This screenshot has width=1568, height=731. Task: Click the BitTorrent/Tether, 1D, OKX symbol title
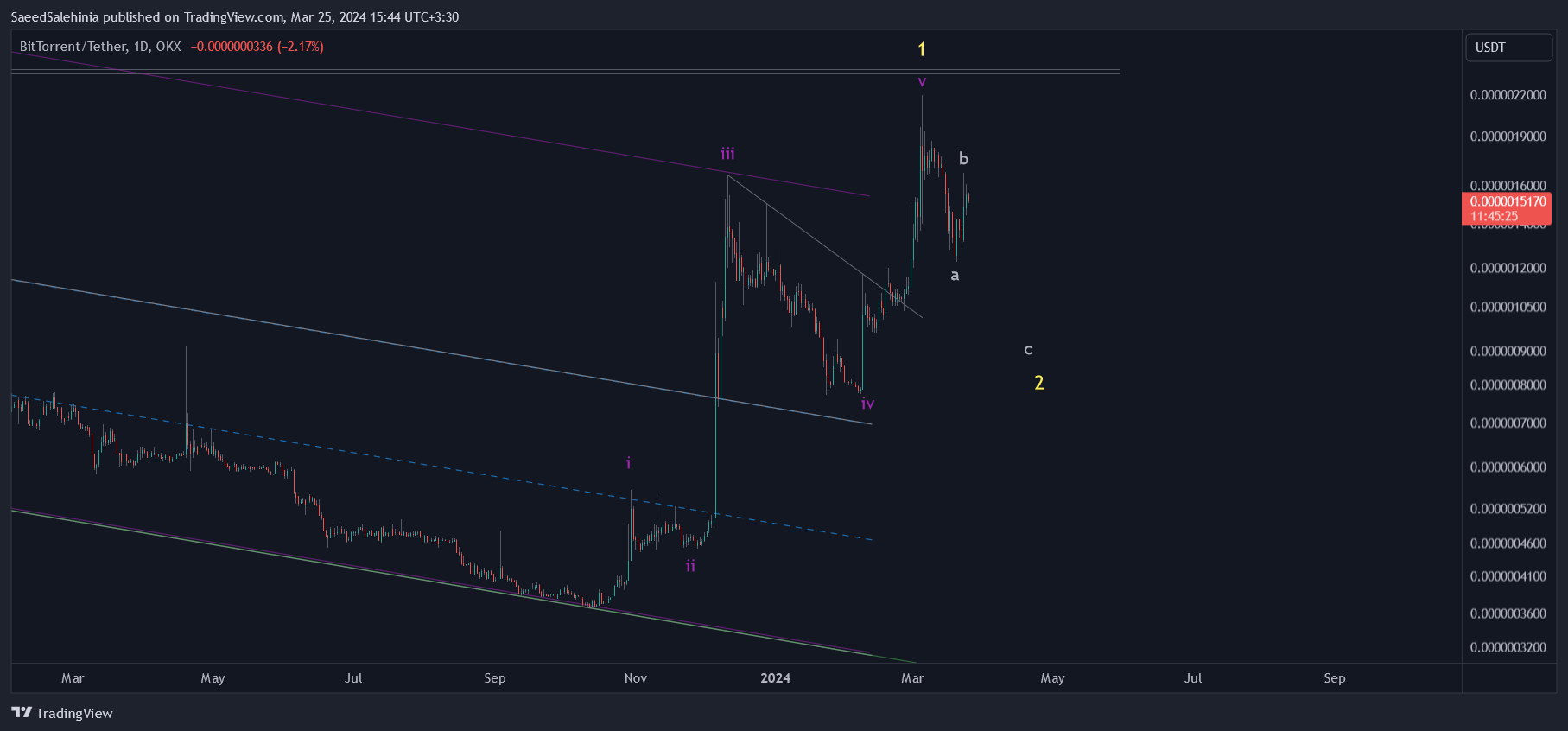pyautogui.click(x=100, y=47)
